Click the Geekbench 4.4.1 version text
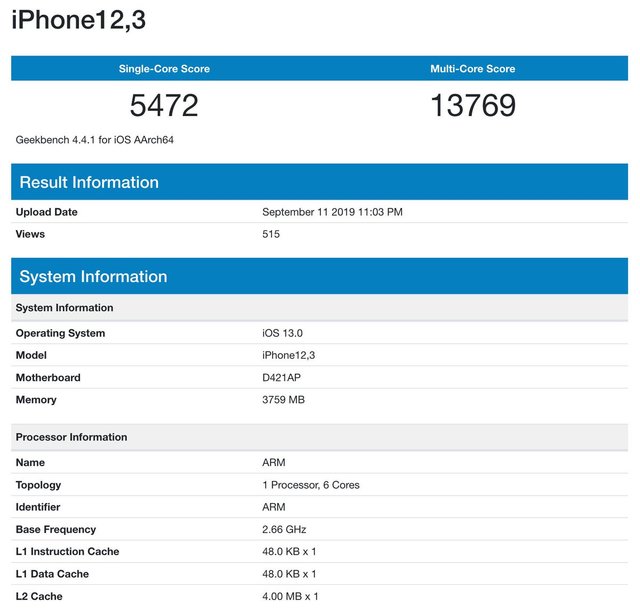This screenshot has width=640, height=615. (x=89, y=140)
